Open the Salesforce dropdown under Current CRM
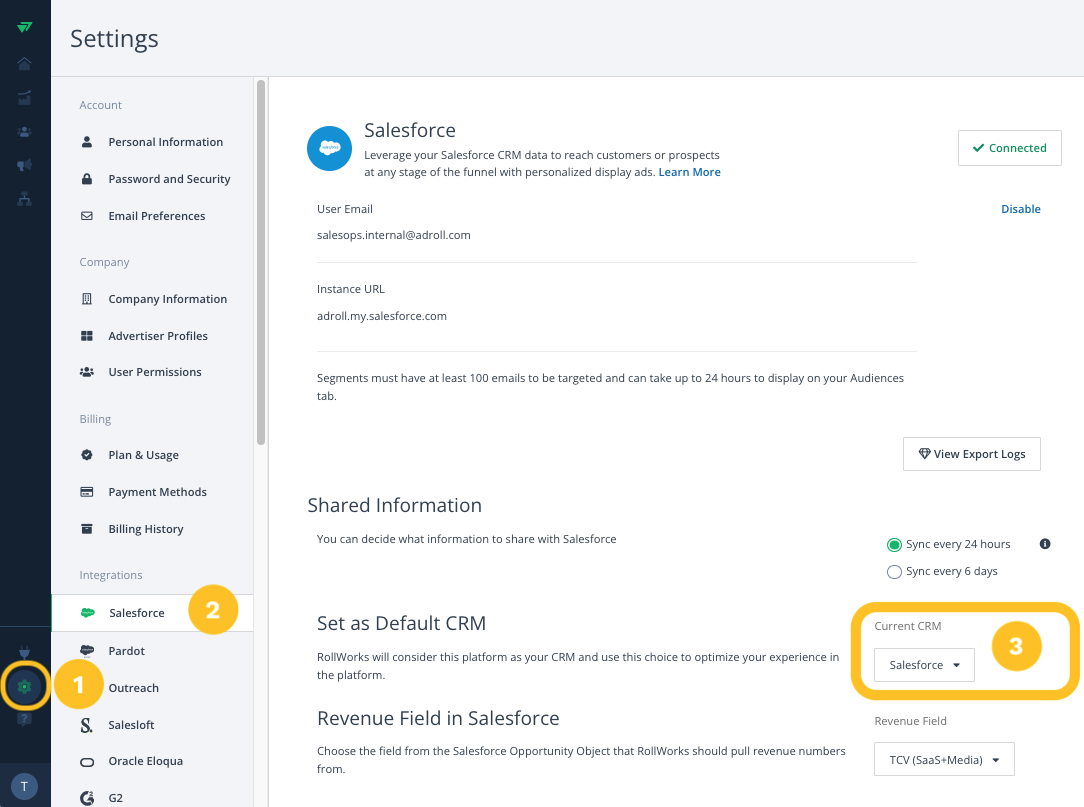This screenshot has width=1084, height=807. [x=924, y=664]
